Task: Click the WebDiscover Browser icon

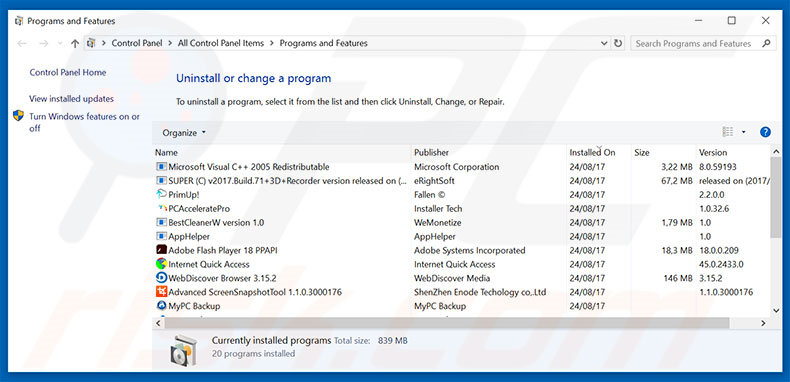Action: [161, 278]
